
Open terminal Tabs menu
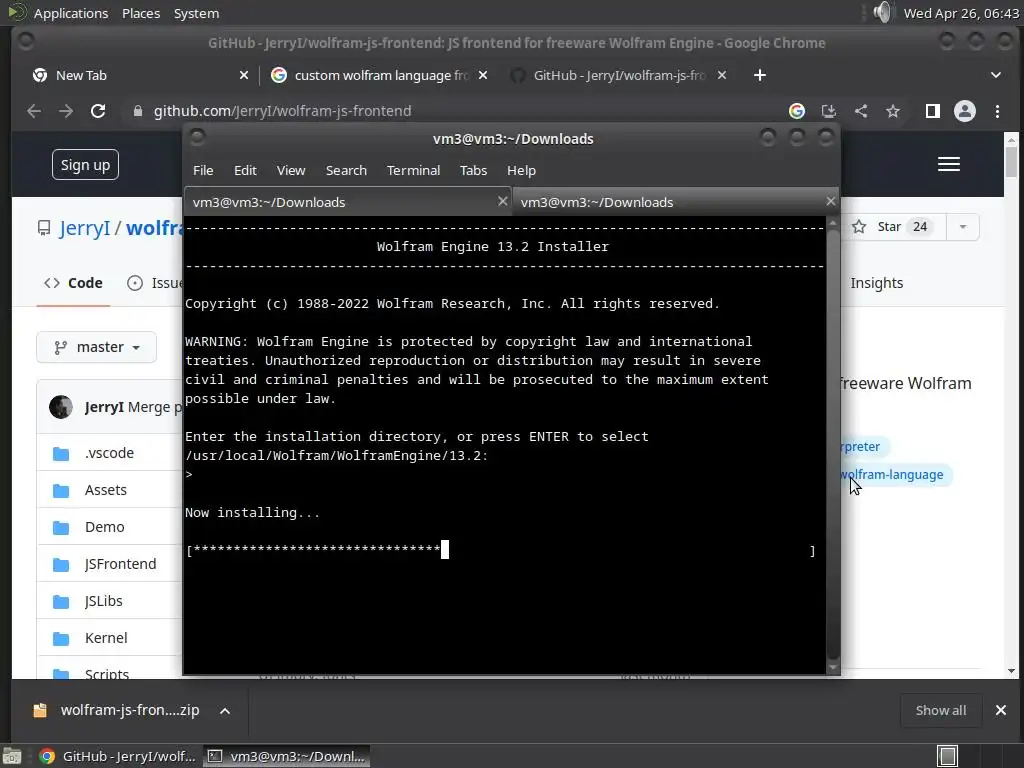[x=473, y=170]
